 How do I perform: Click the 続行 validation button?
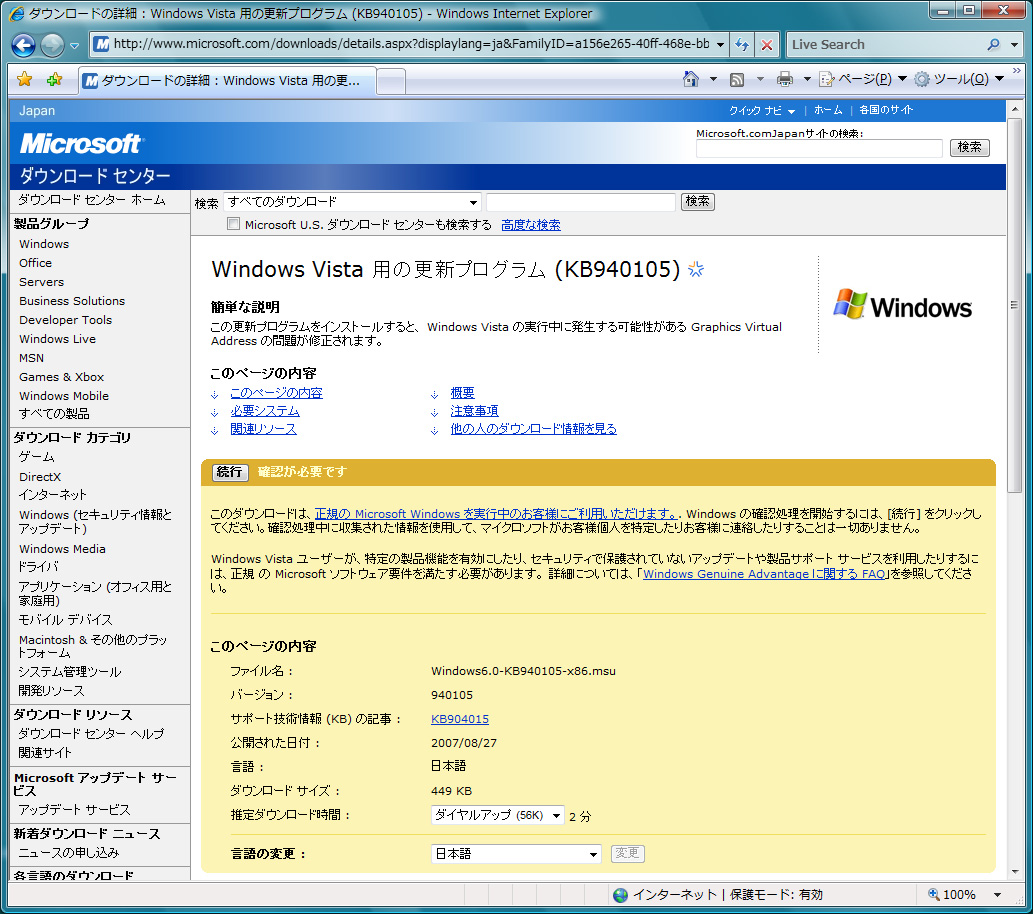pyautogui.click(x=230, y=472)
